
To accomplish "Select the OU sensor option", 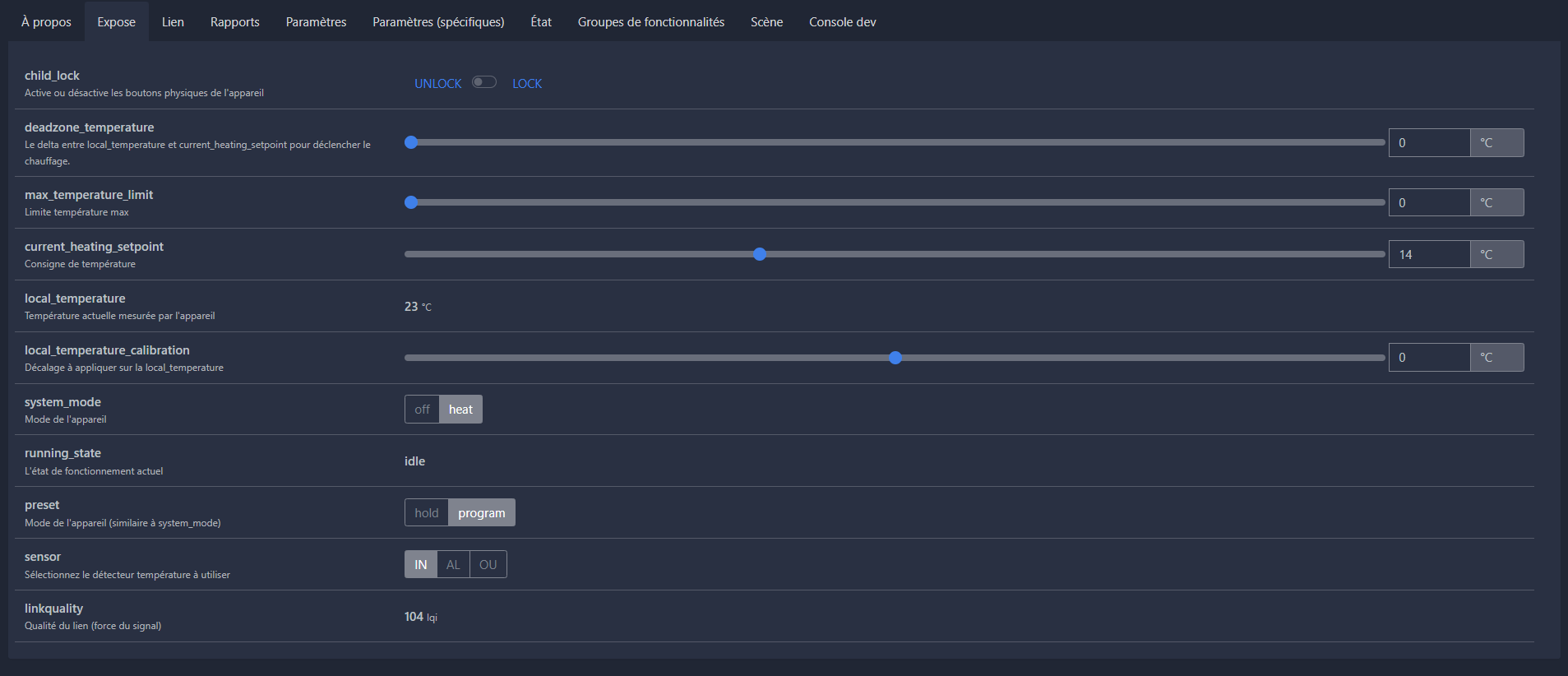I will click(x=488, y=565).
